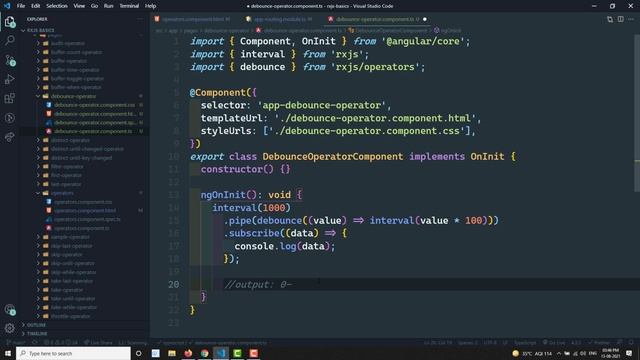The image size is (640, 360).
Task: Collapse the operators folder
Action: pos(62,193)
